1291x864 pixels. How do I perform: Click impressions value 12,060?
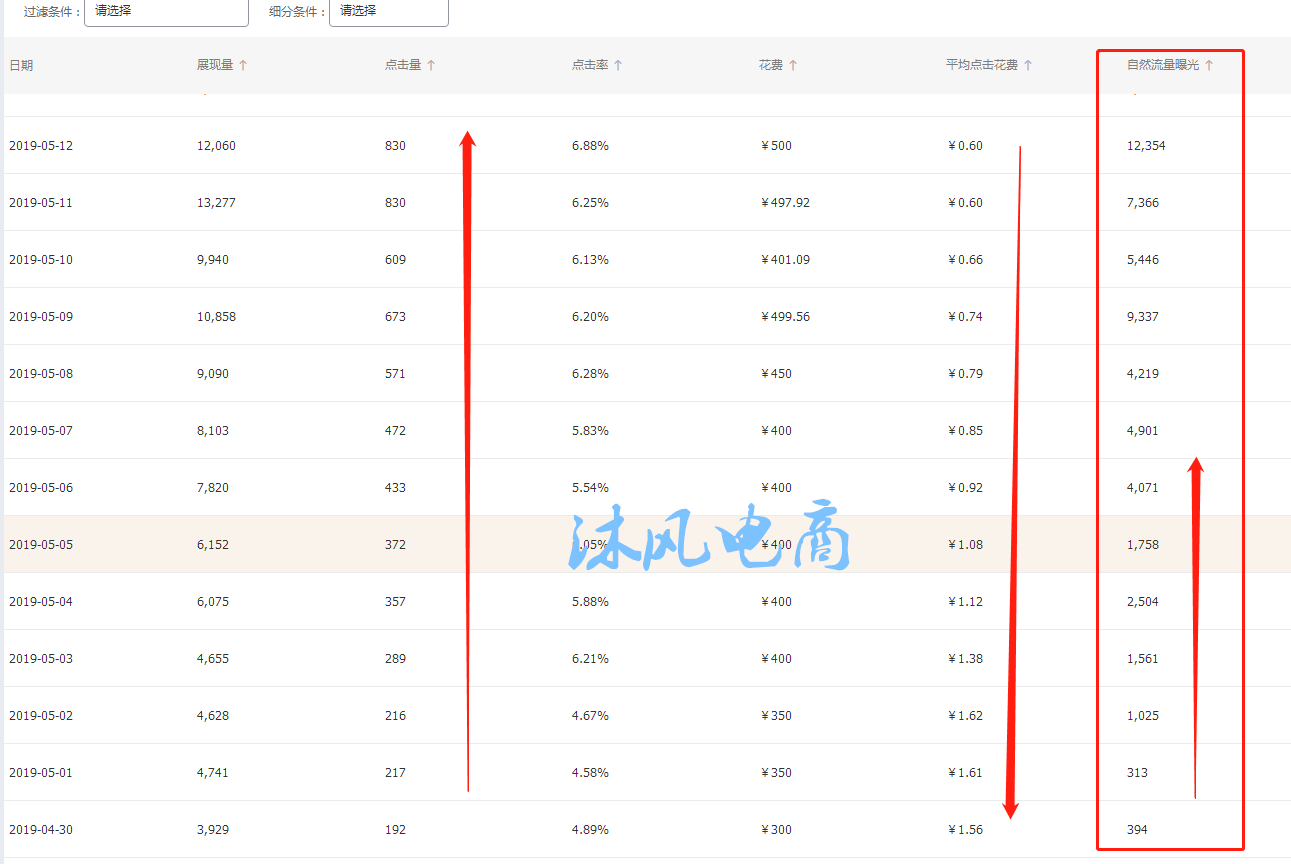click(x=216, y=146)
